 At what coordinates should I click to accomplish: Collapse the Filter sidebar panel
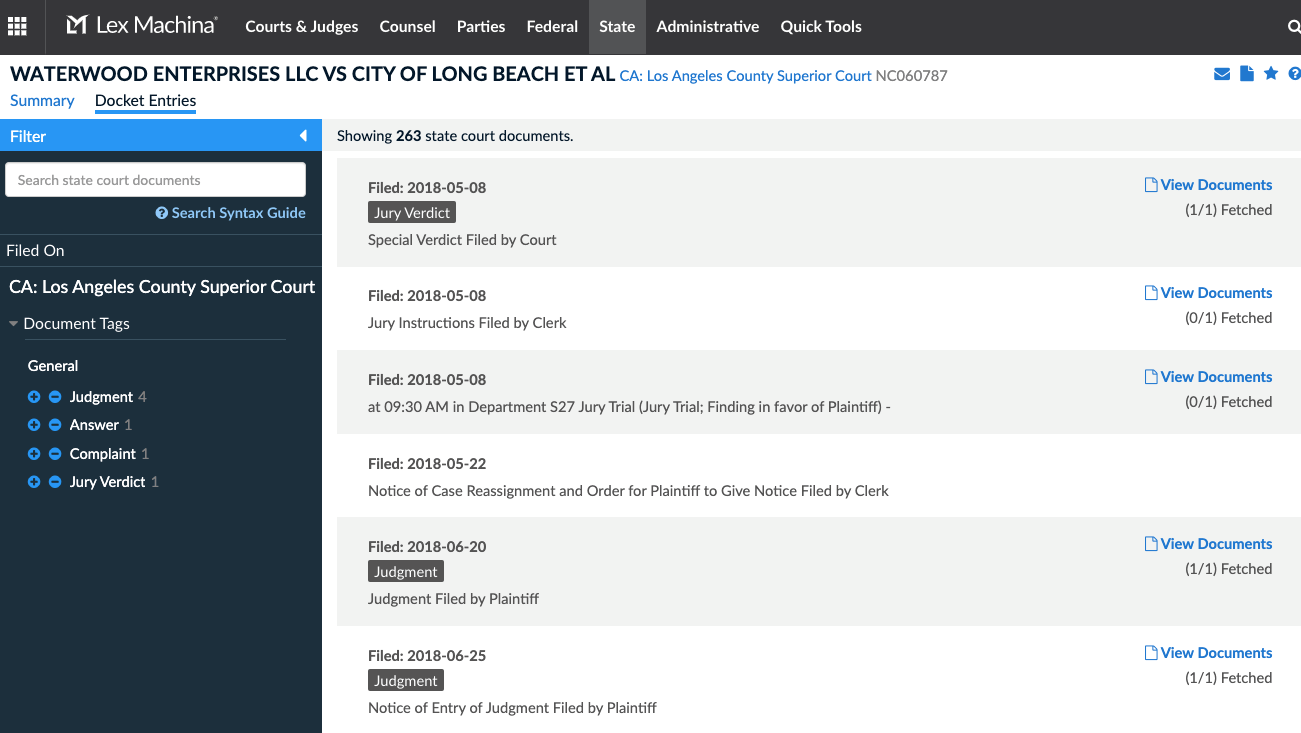(303, 136)
